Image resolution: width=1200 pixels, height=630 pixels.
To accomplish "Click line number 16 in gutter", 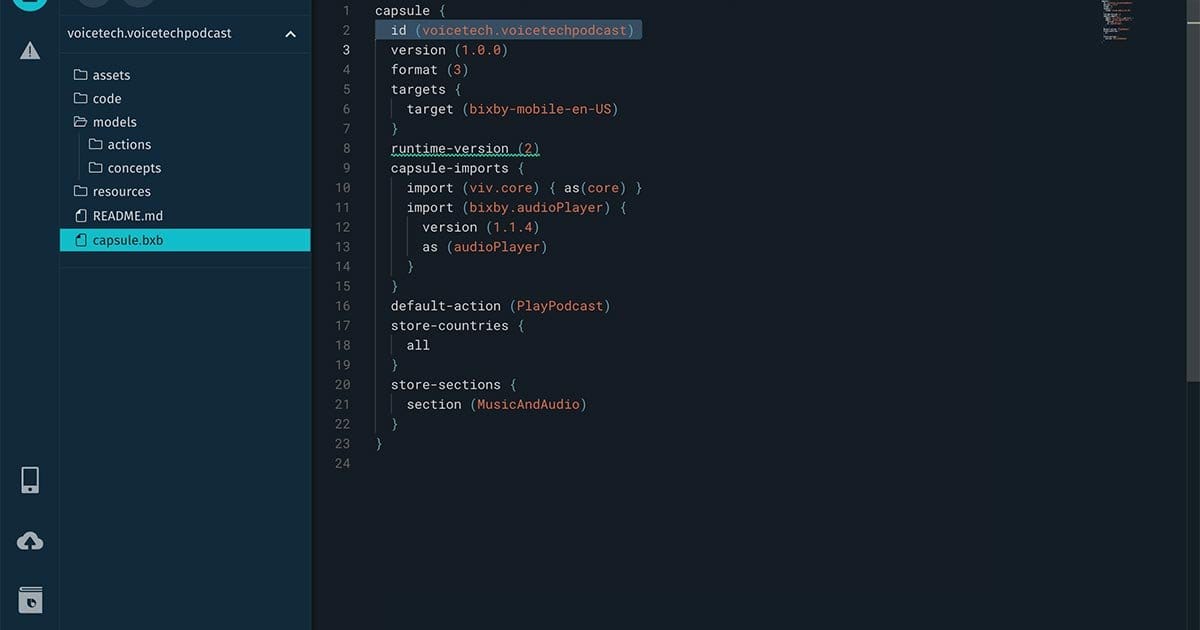I will (343, 306).
